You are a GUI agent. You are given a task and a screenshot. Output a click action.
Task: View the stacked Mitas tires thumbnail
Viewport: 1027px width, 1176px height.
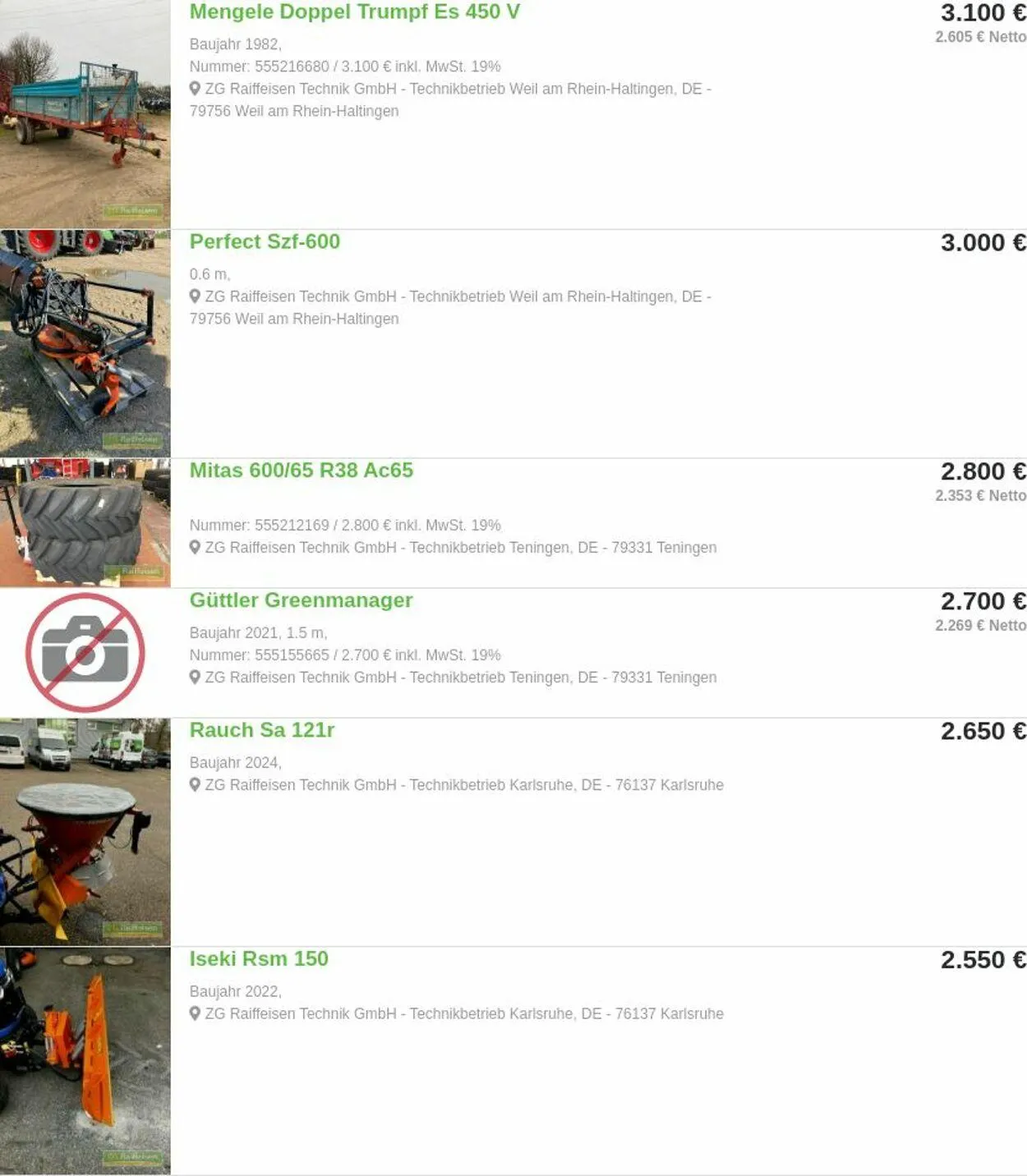pyautogui.click(x=85, y=523)
